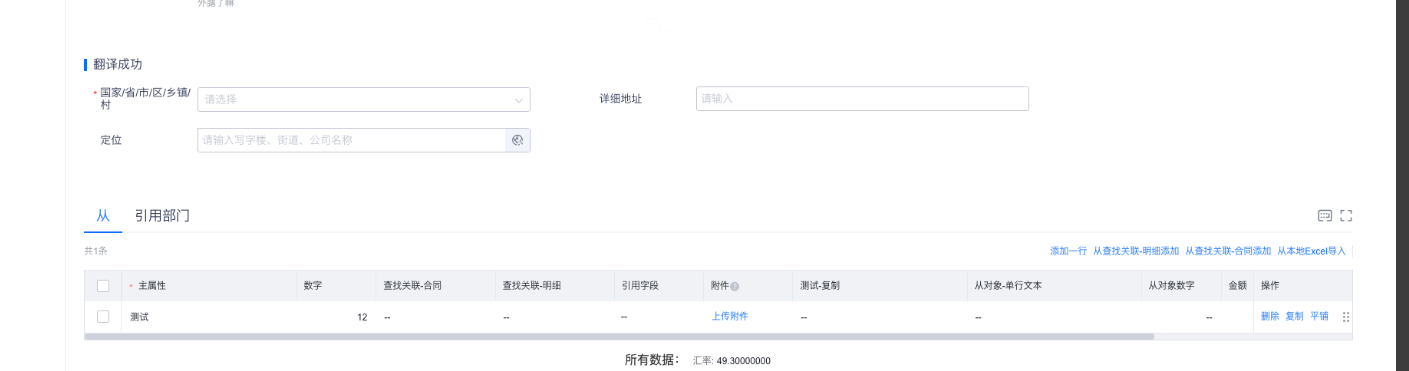
Task: Click 从查找关联-合同添加 link
Action: (1228, 251)
